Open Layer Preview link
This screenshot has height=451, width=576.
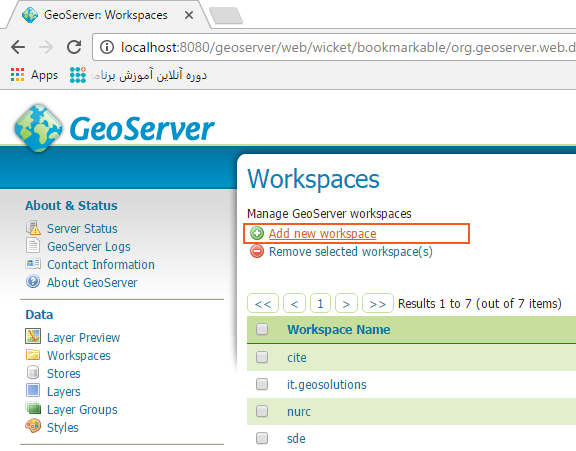coord(84,338)
